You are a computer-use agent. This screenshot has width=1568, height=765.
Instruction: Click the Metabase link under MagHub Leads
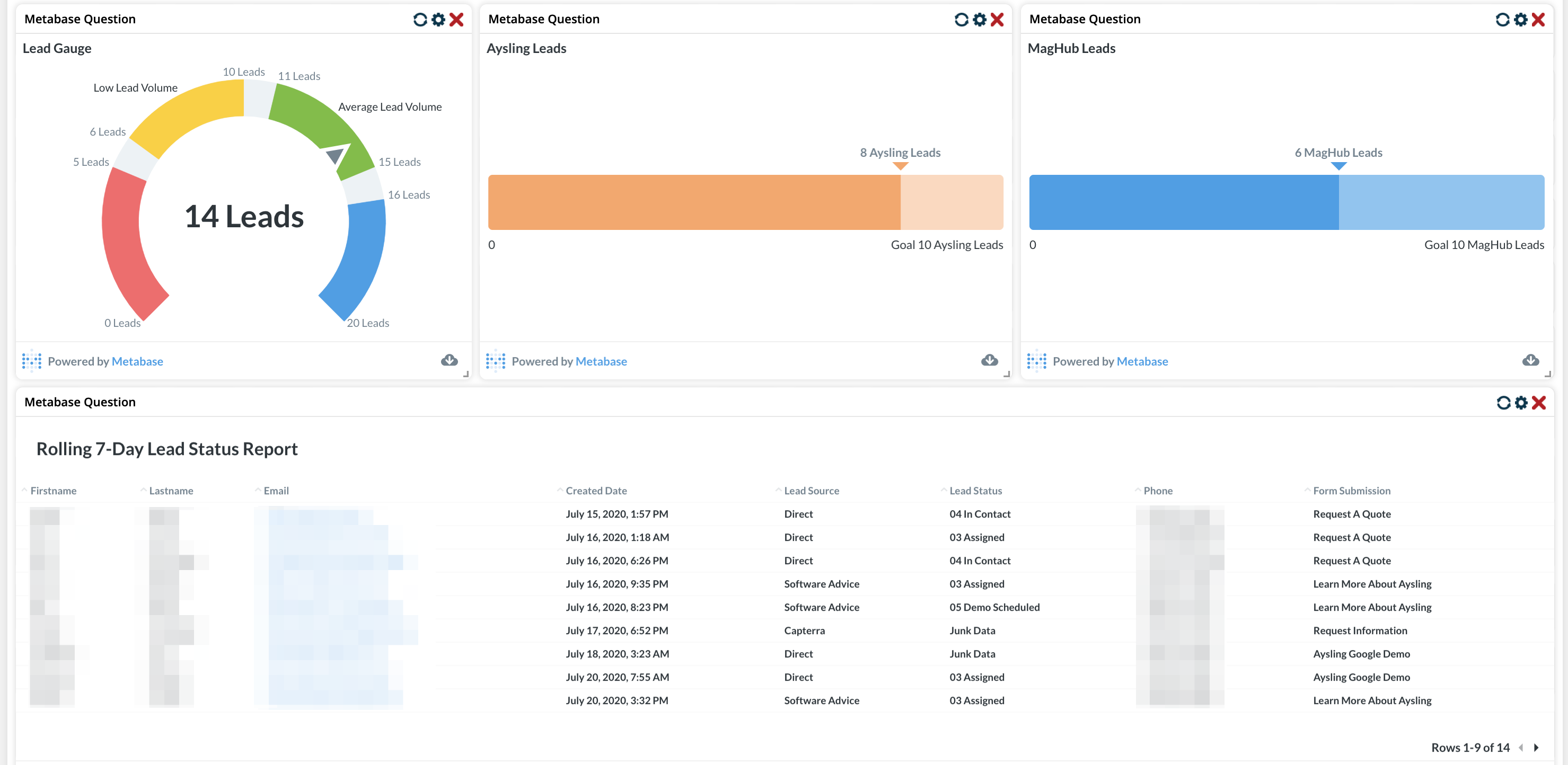coord(1142,361)
